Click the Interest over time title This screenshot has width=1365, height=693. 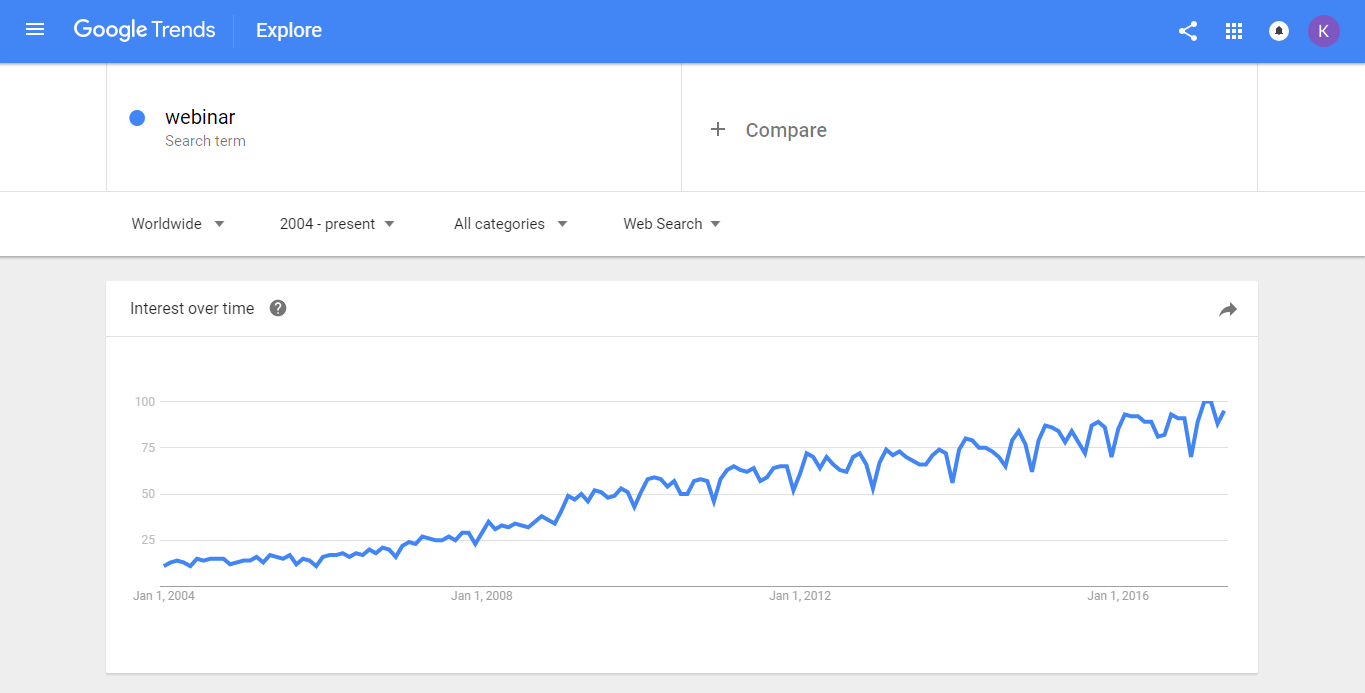point(192,308)
